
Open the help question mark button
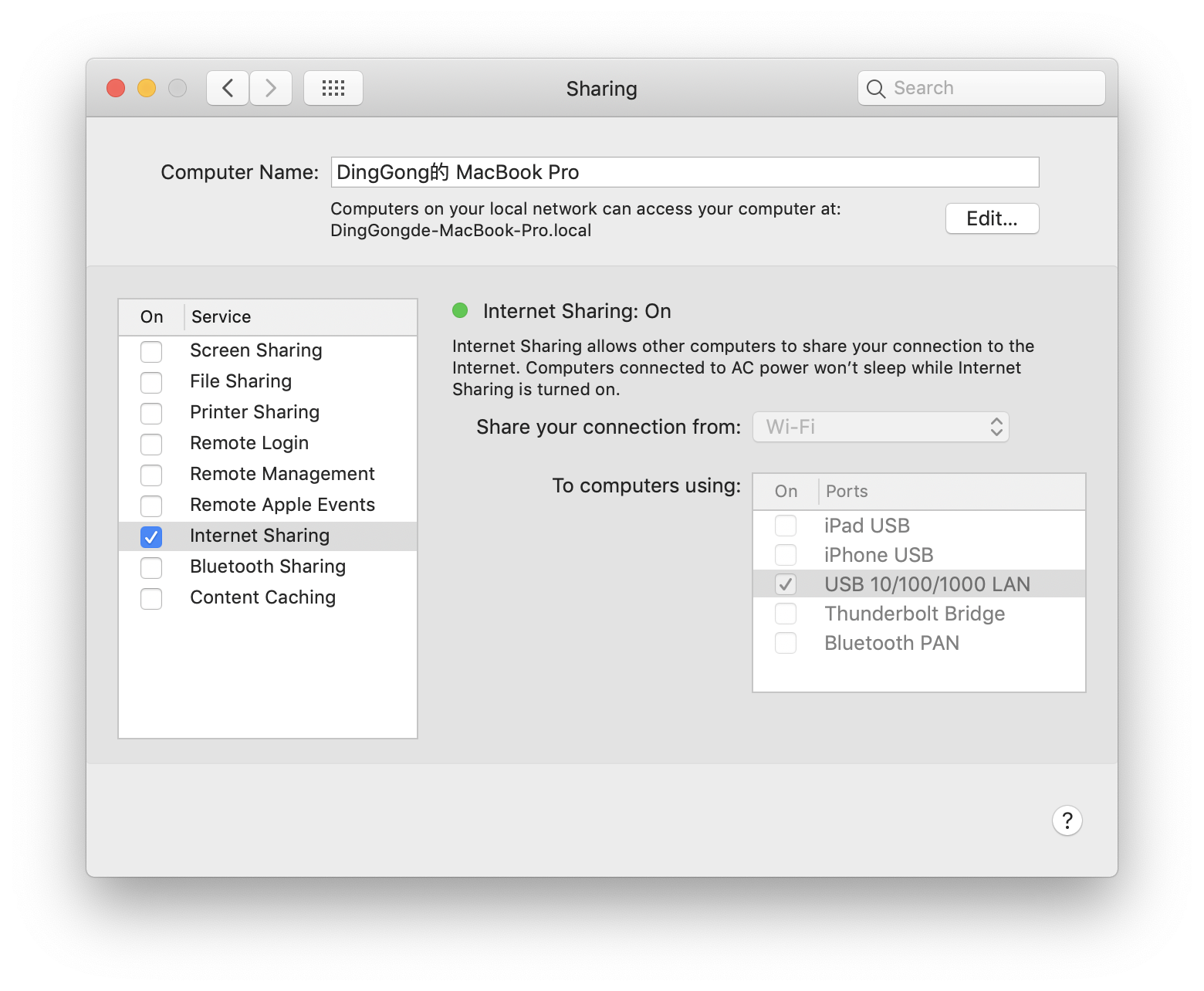1067,820
